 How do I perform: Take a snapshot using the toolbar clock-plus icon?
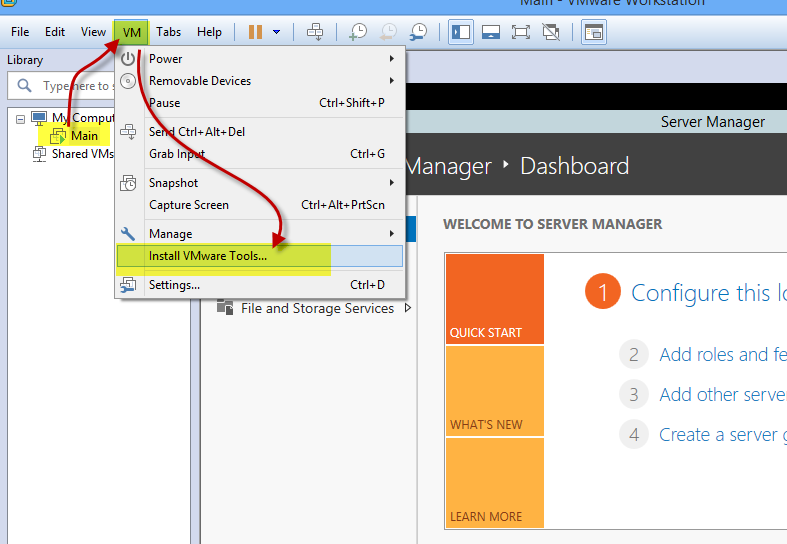click(358, 32)
